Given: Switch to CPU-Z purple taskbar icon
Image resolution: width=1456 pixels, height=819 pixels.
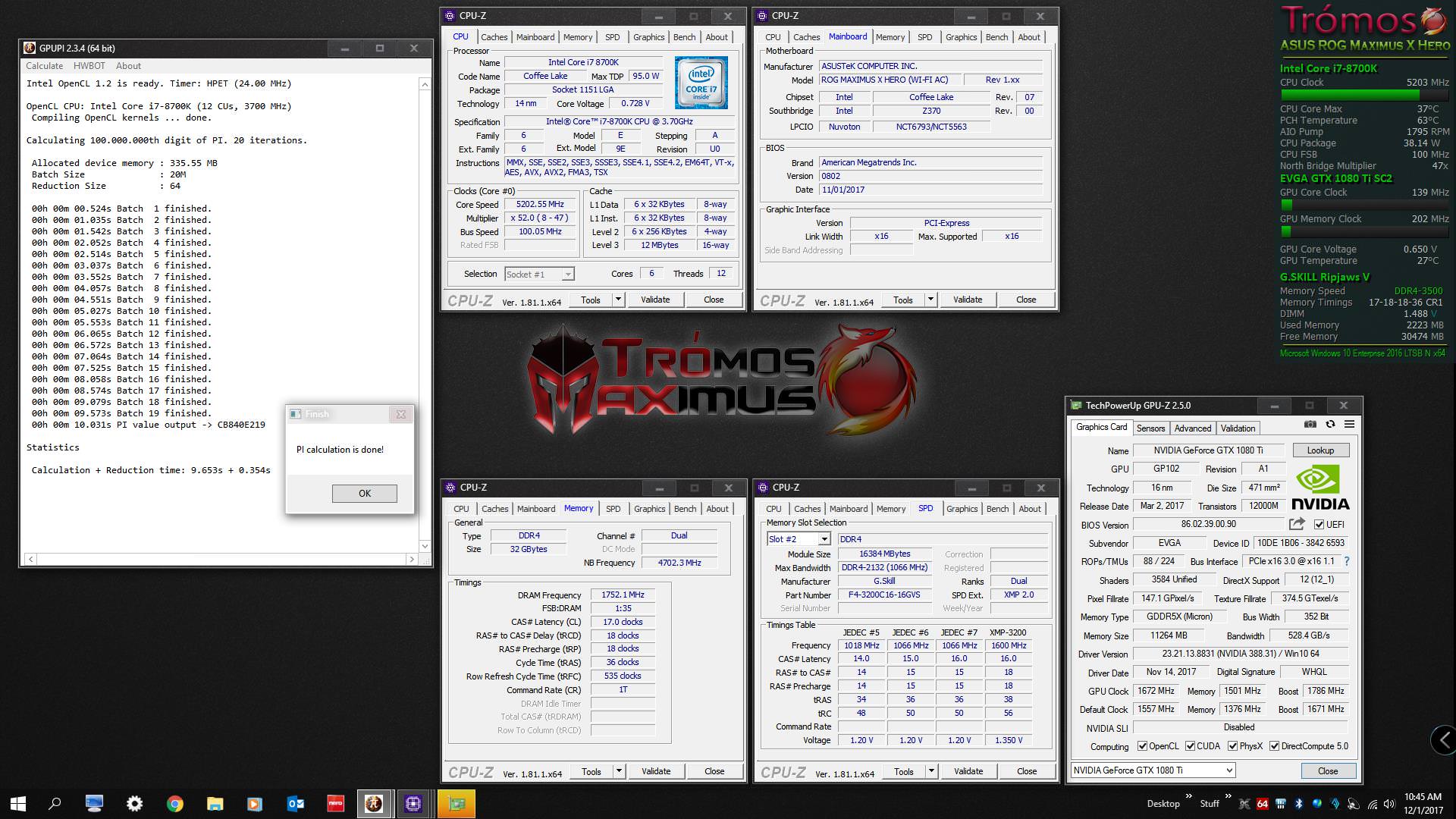Looking at the screenshot, I should pyautogui.click(x=413, y=804).
